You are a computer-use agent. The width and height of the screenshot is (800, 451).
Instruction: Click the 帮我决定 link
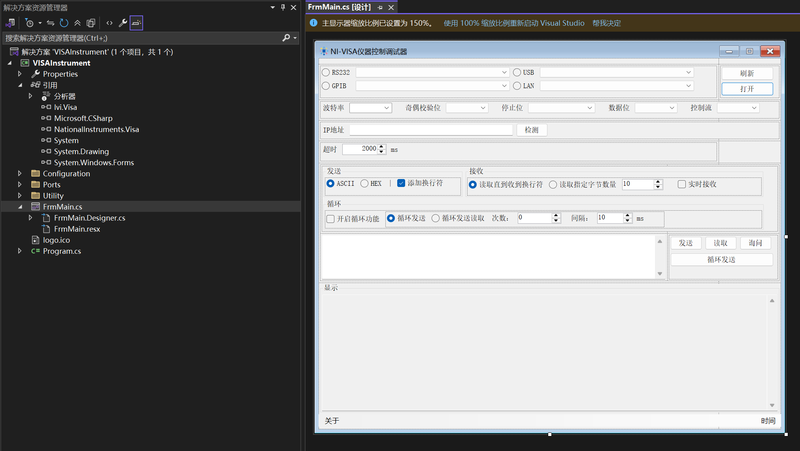coord(606,23)
